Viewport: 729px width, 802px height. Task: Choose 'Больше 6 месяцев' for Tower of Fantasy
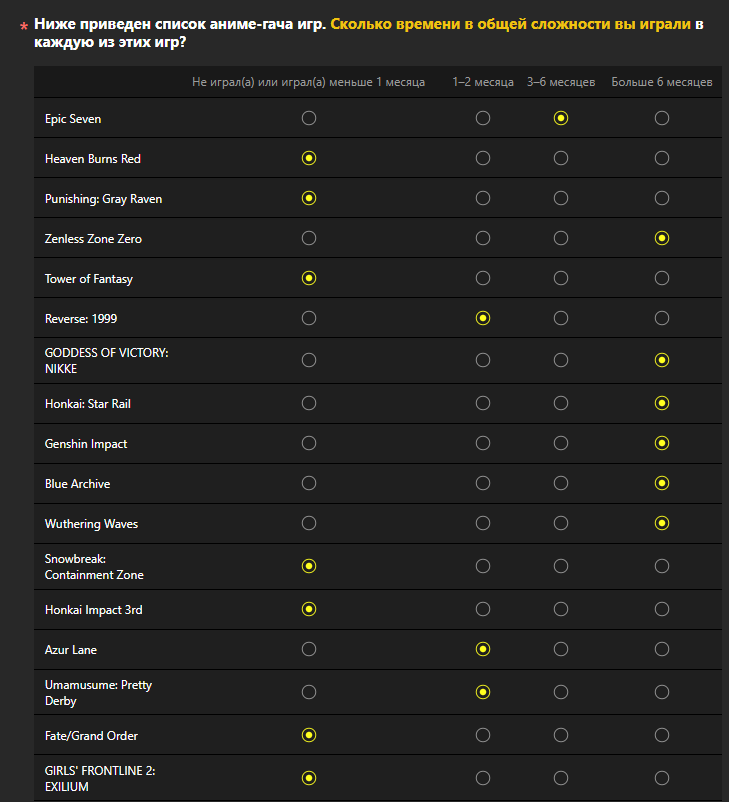click(x=661, y=278)
